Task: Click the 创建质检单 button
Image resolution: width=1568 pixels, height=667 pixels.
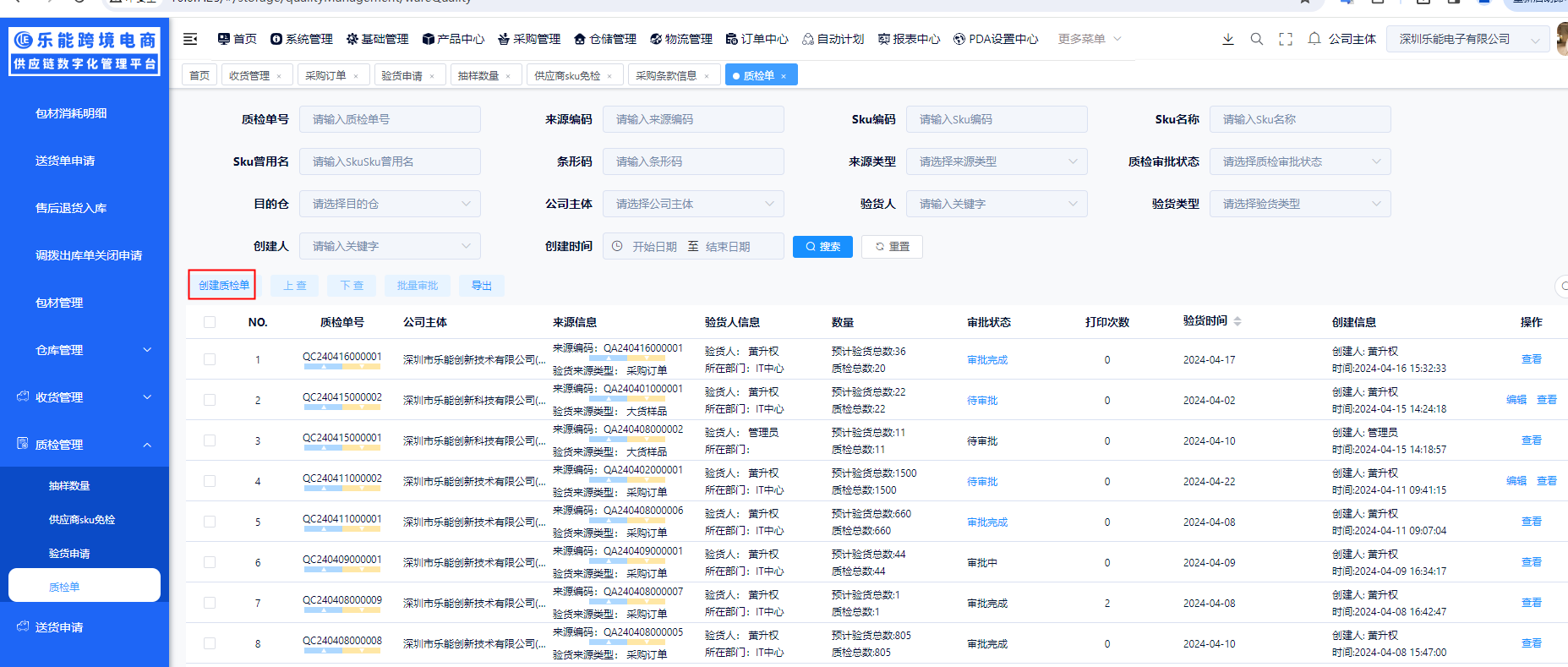Action: pos(222,286)
